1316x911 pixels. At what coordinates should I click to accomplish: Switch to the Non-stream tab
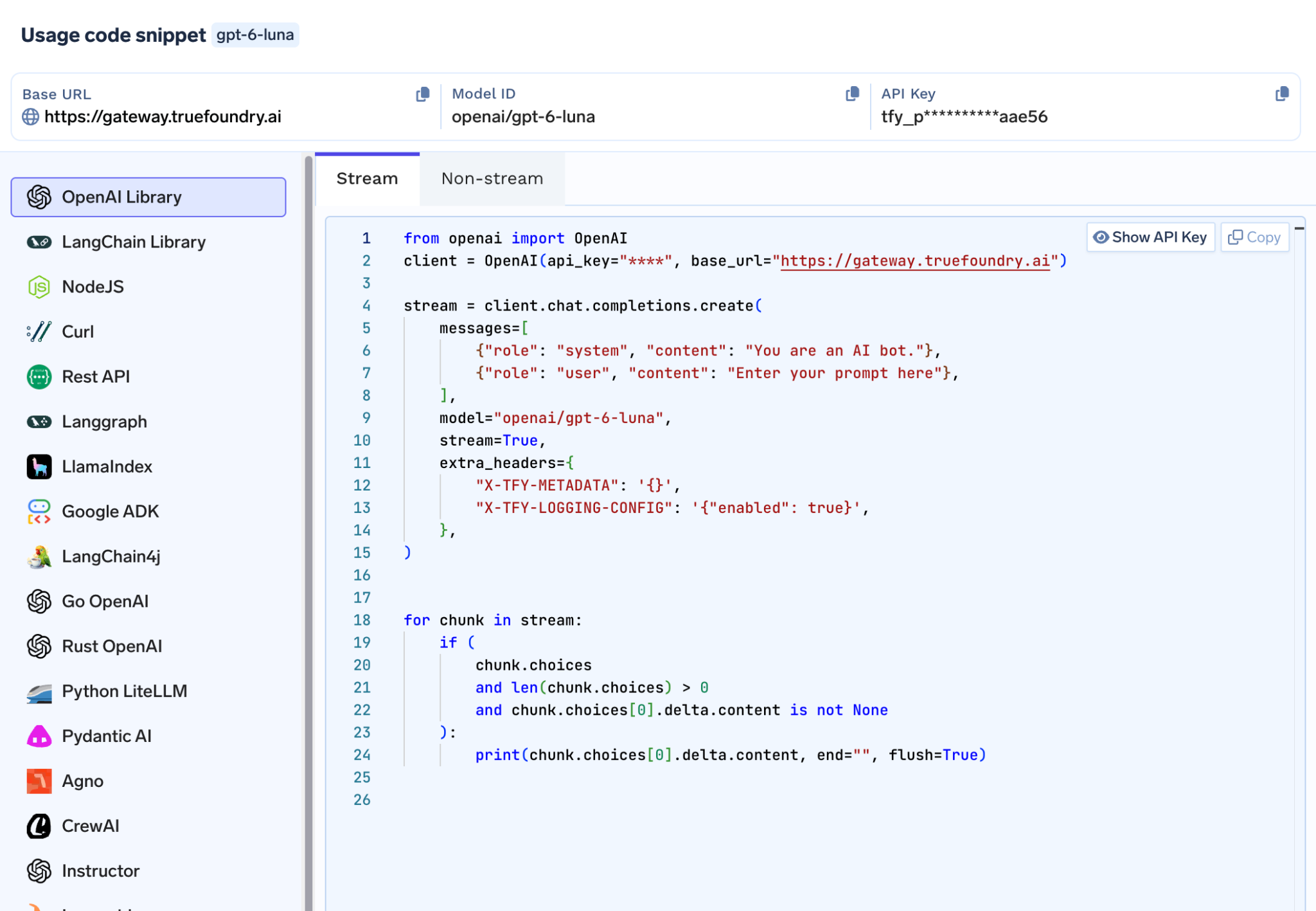pyautogui.click(x=492, y=179)
